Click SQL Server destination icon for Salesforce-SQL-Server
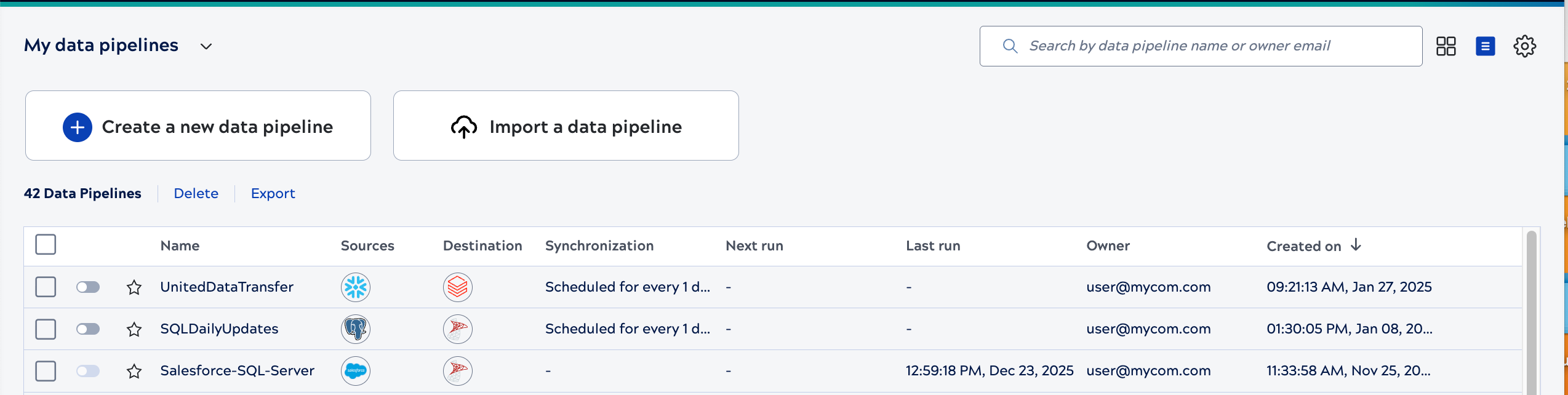The height and width of the screenshot is (395, 1568). (x=458, y=371)
